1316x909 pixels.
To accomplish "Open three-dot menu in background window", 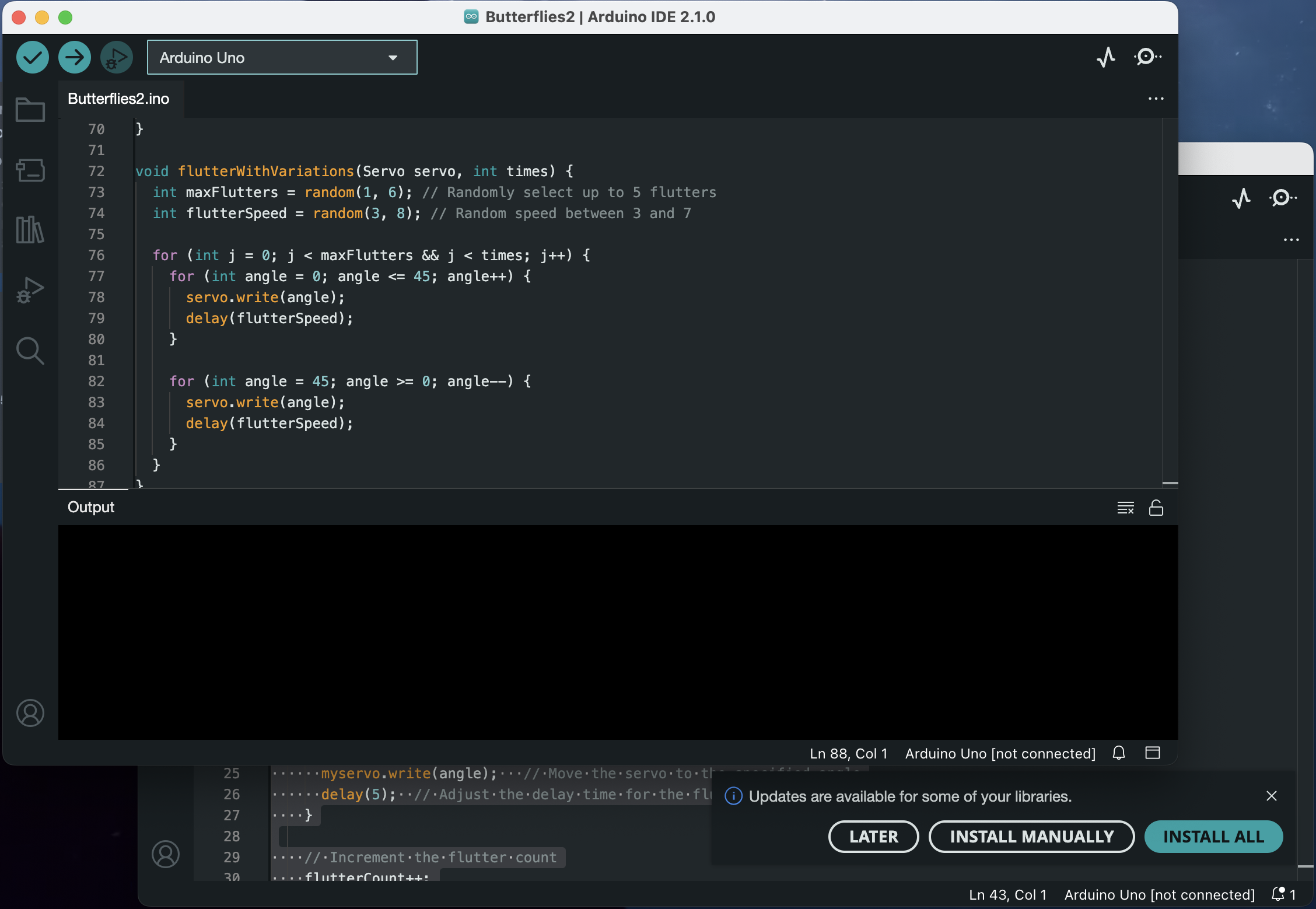I will pos(1291,240).
